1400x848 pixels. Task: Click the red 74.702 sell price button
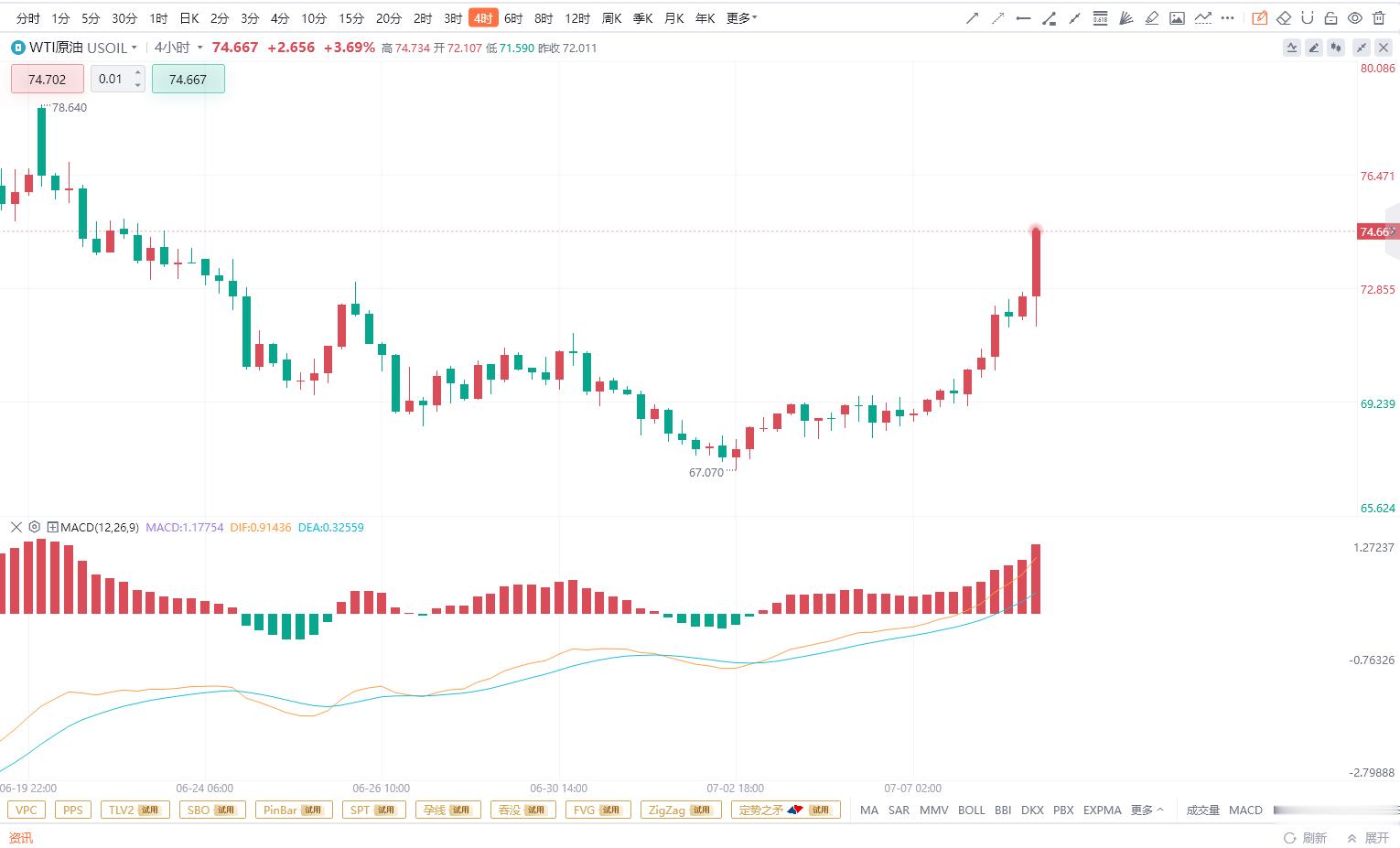(48, 79)
